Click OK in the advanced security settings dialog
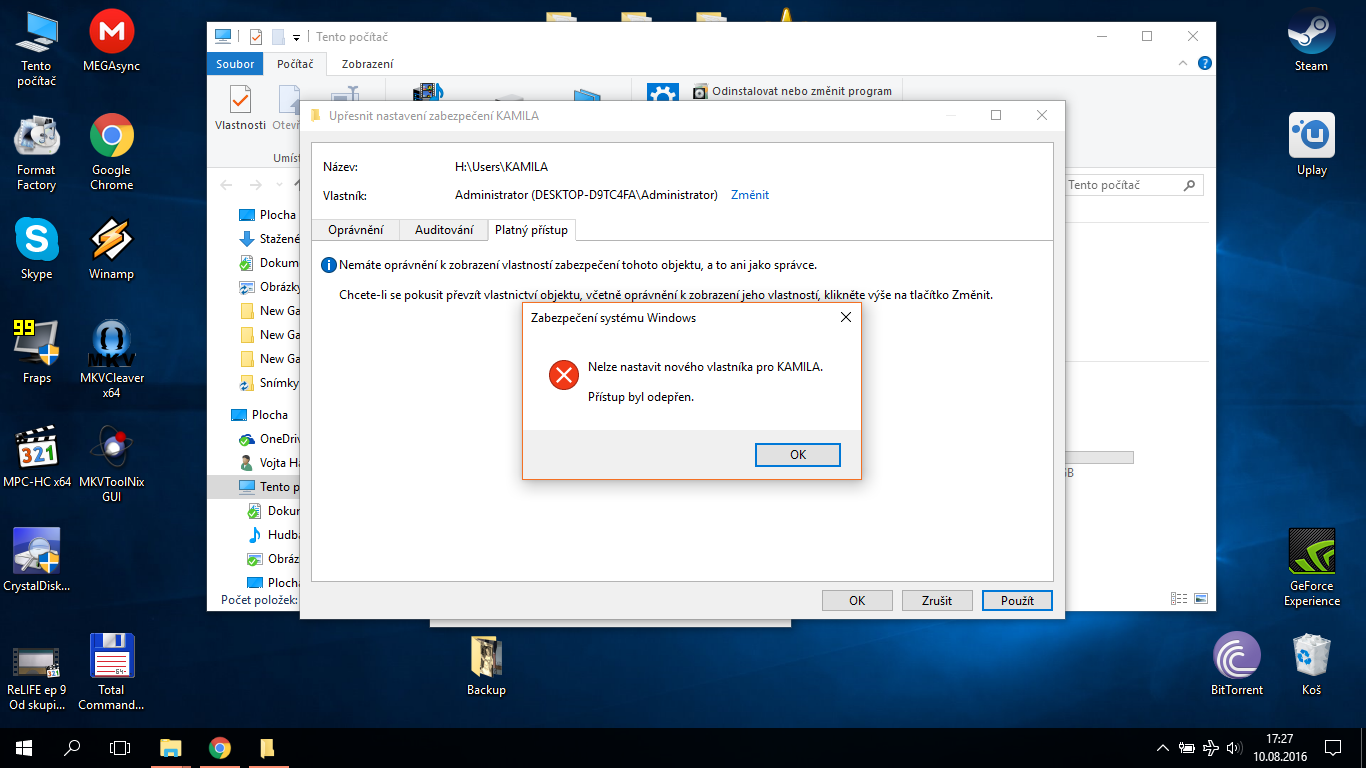The image size is (1366, 768). [x=857, y=601]
